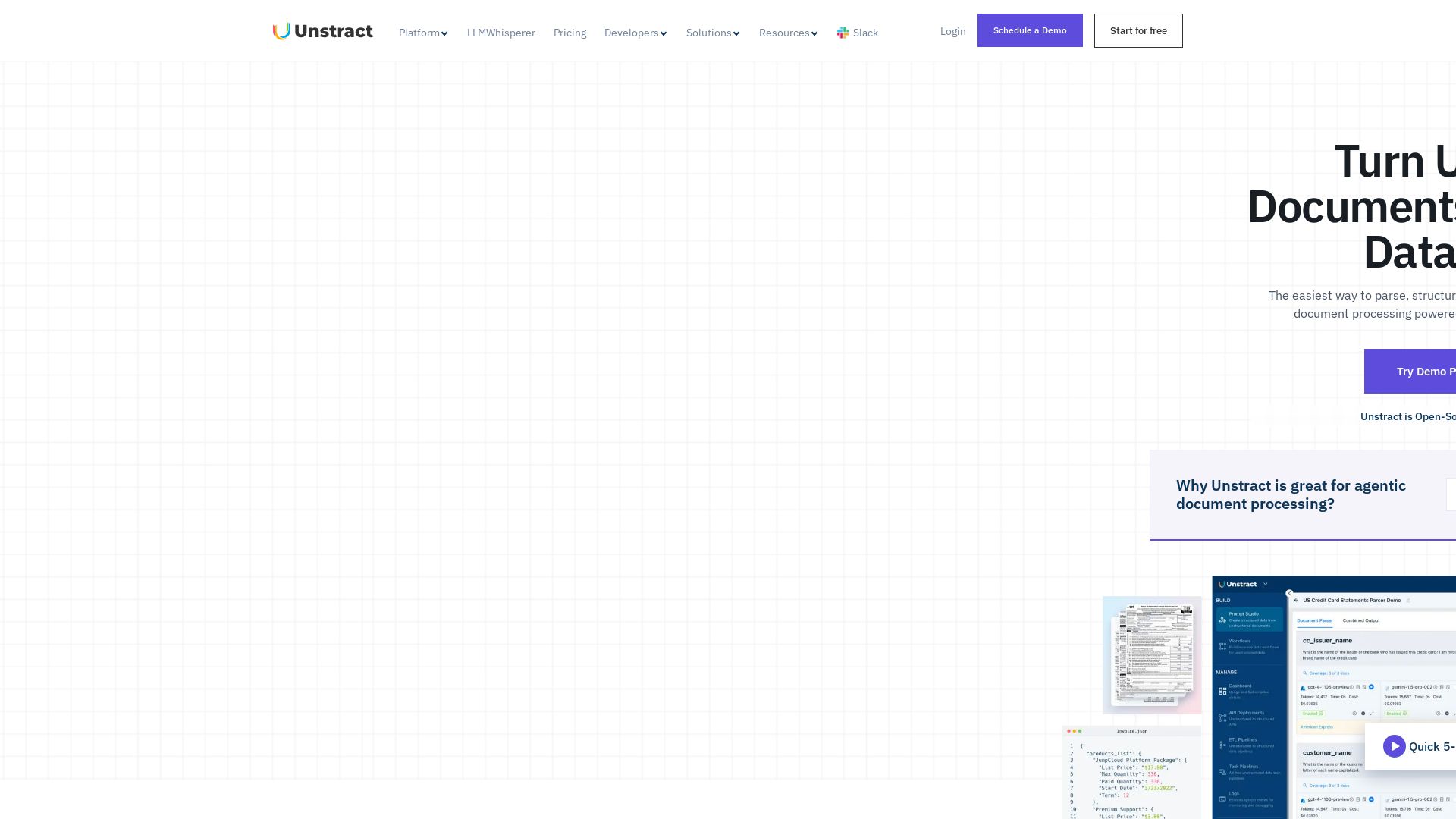
Task: Click the back arrow beside US Credit Card title
Action: point(1296,600)
